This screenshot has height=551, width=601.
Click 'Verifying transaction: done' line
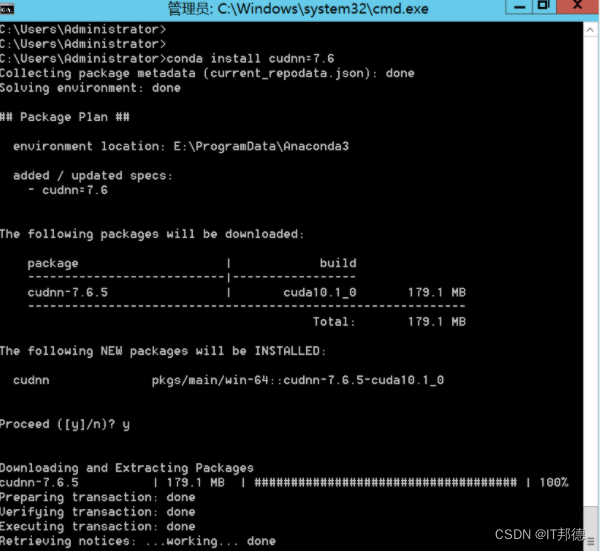tap(97, 512)
